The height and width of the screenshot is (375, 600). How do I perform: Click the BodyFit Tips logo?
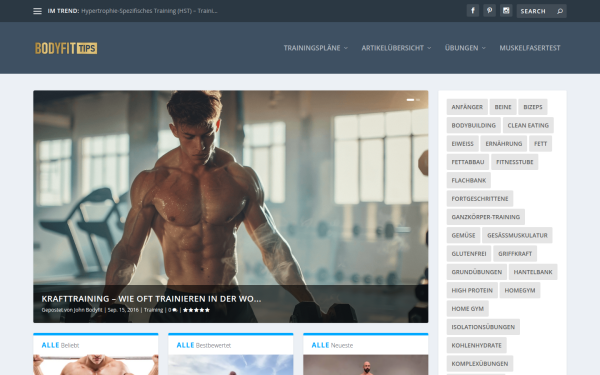[x=66, y=48]
